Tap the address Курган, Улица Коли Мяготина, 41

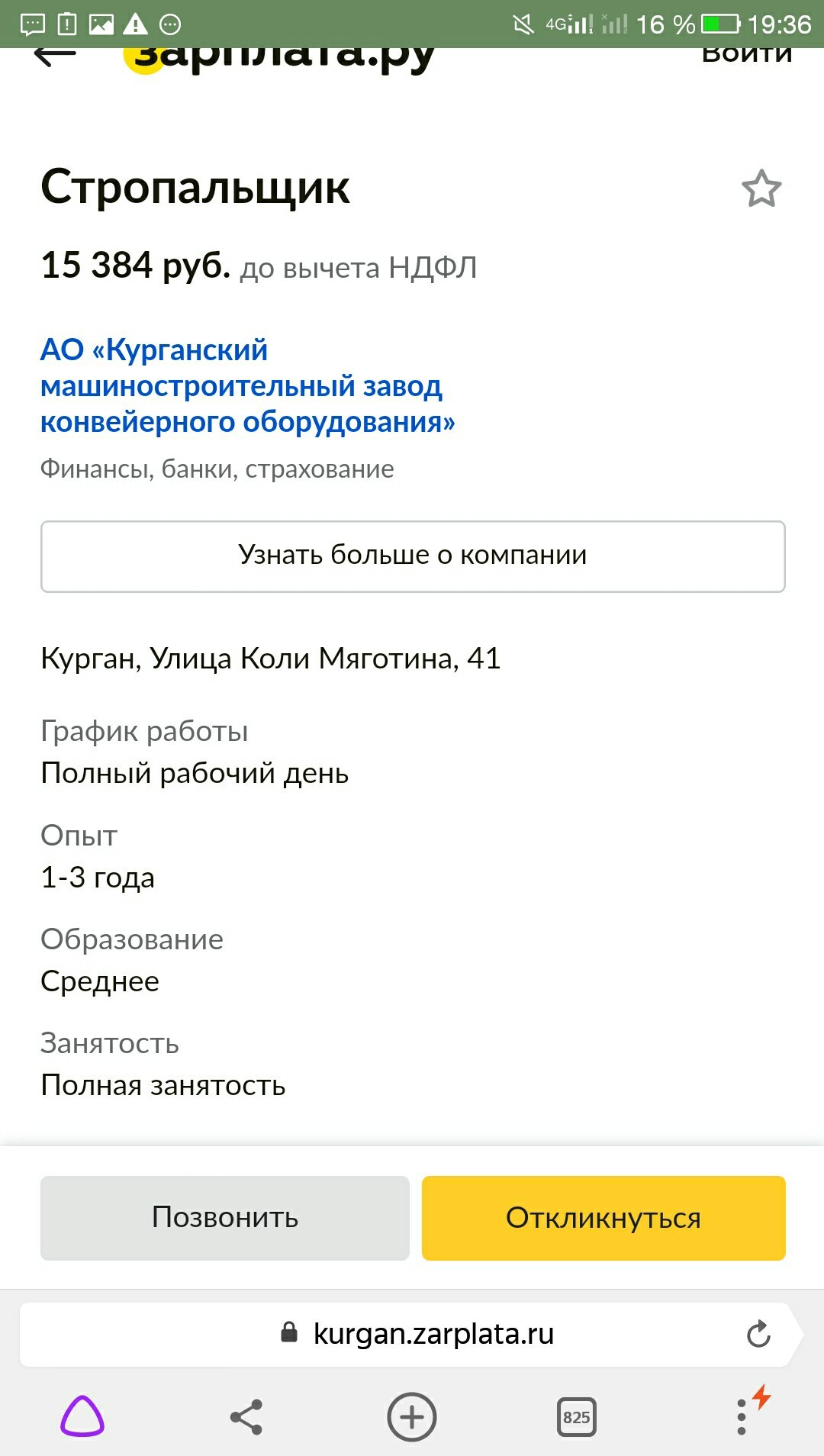pos(270,658)
